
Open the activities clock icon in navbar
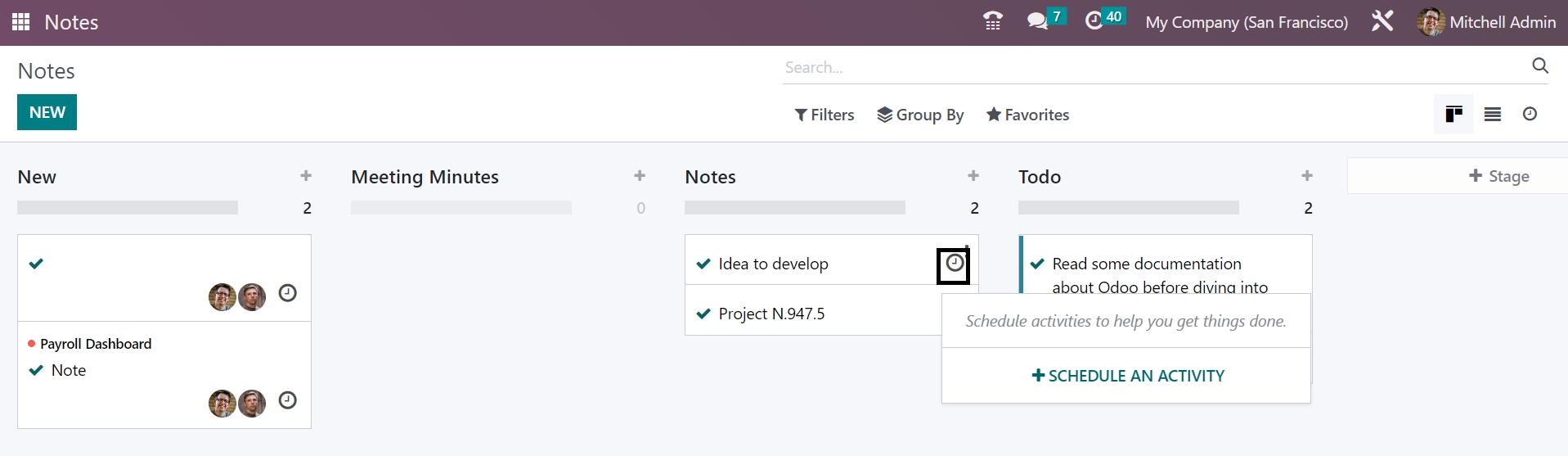coord(1094,21)
